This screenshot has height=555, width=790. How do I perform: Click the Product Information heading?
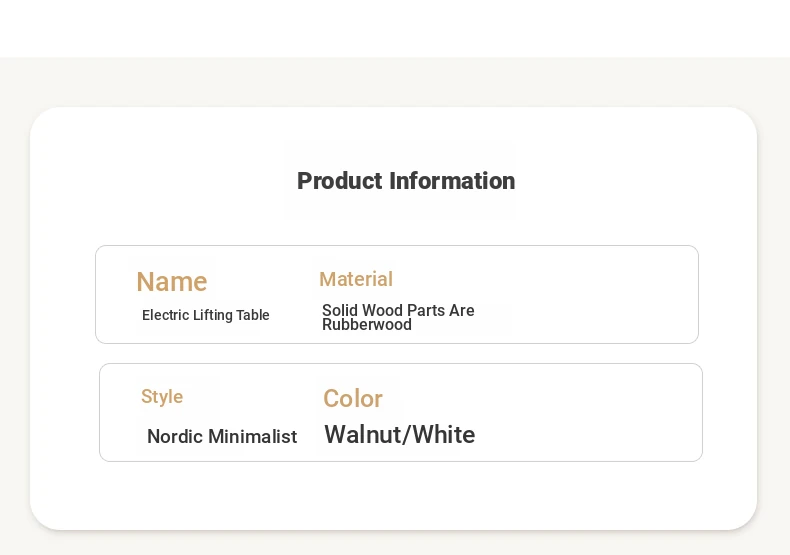point(406,181)
